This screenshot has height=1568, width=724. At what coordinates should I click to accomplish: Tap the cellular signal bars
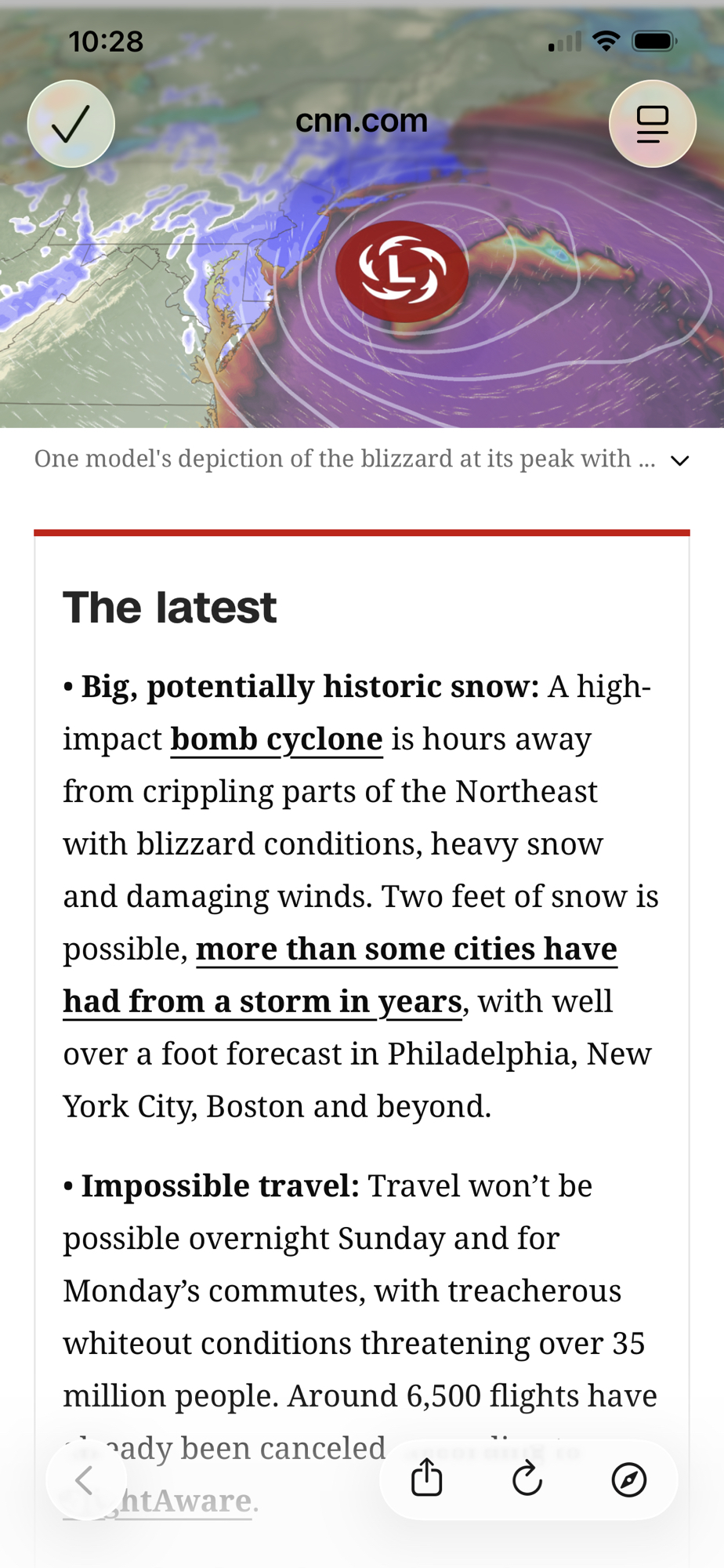[564, 42]
